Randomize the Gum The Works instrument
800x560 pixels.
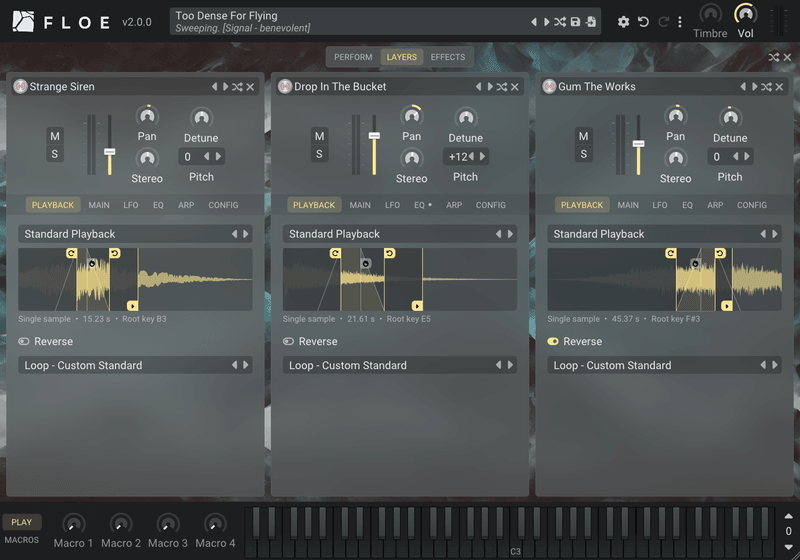point(766,87)
